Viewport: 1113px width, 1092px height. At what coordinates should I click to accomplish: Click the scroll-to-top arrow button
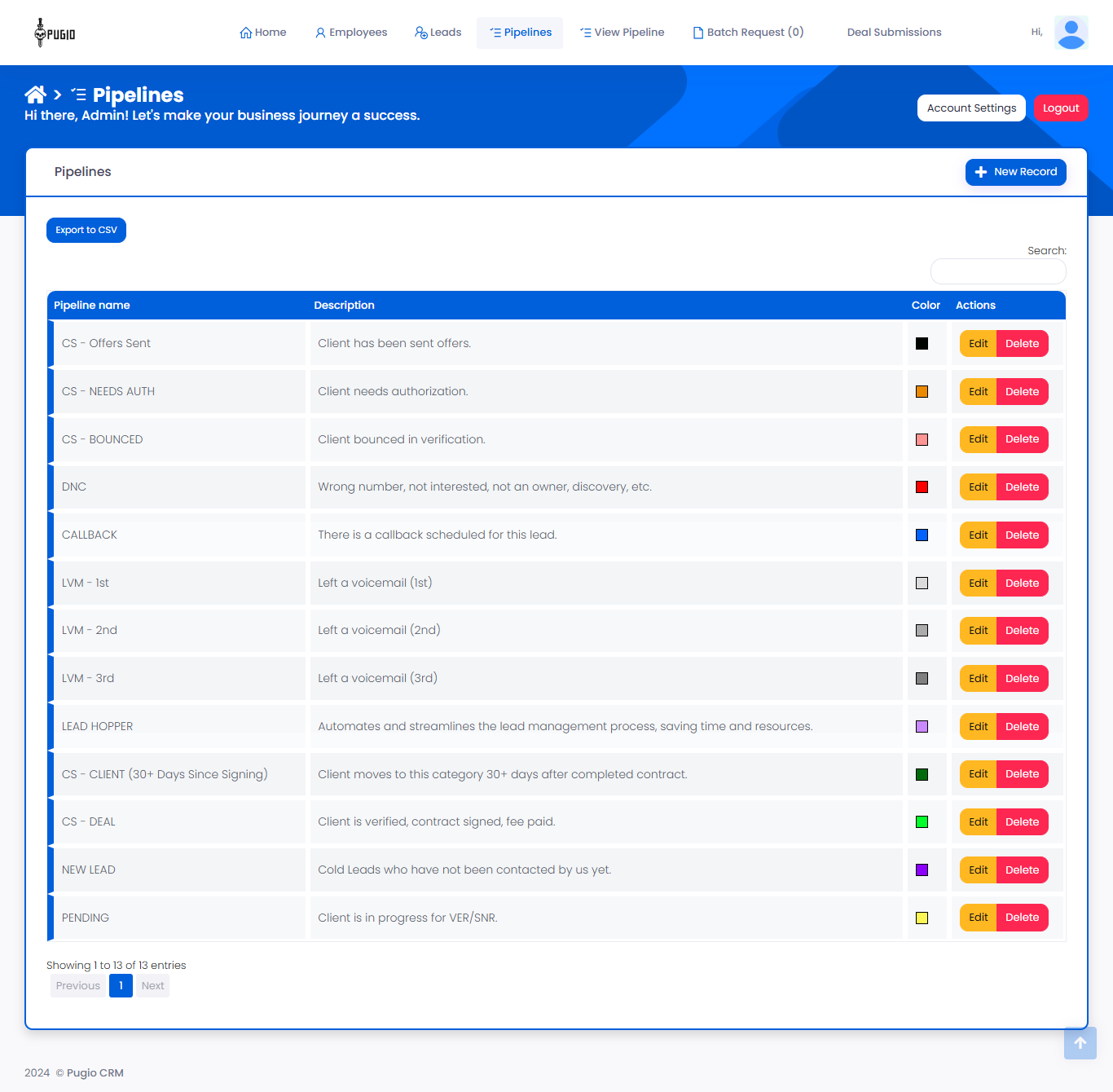pos(1080,1043)
